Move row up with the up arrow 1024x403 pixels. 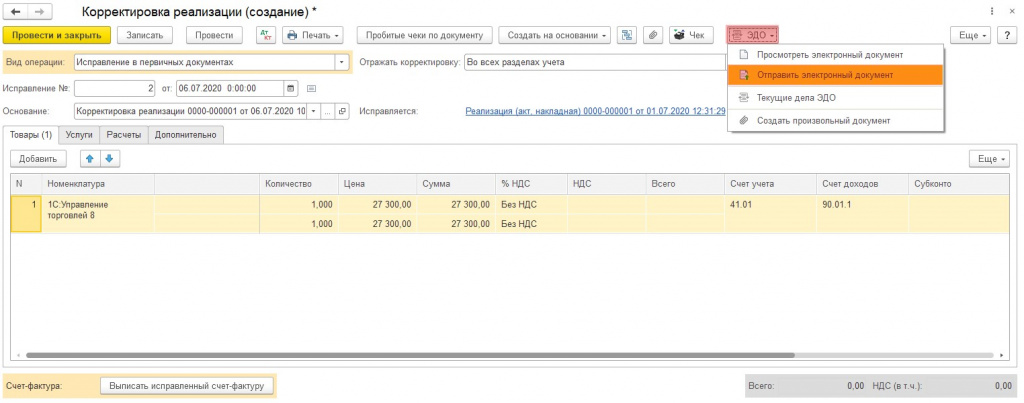90,159
